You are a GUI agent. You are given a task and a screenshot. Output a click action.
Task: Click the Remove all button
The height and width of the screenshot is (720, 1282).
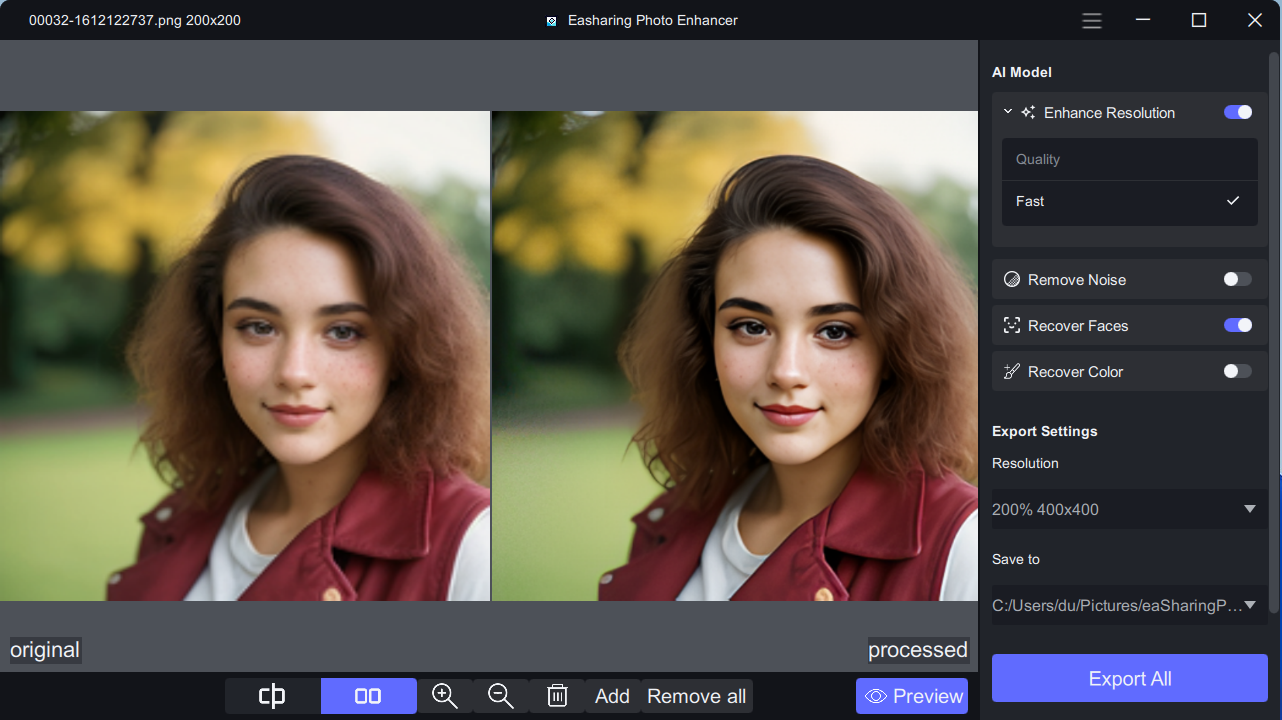(696, 696)
